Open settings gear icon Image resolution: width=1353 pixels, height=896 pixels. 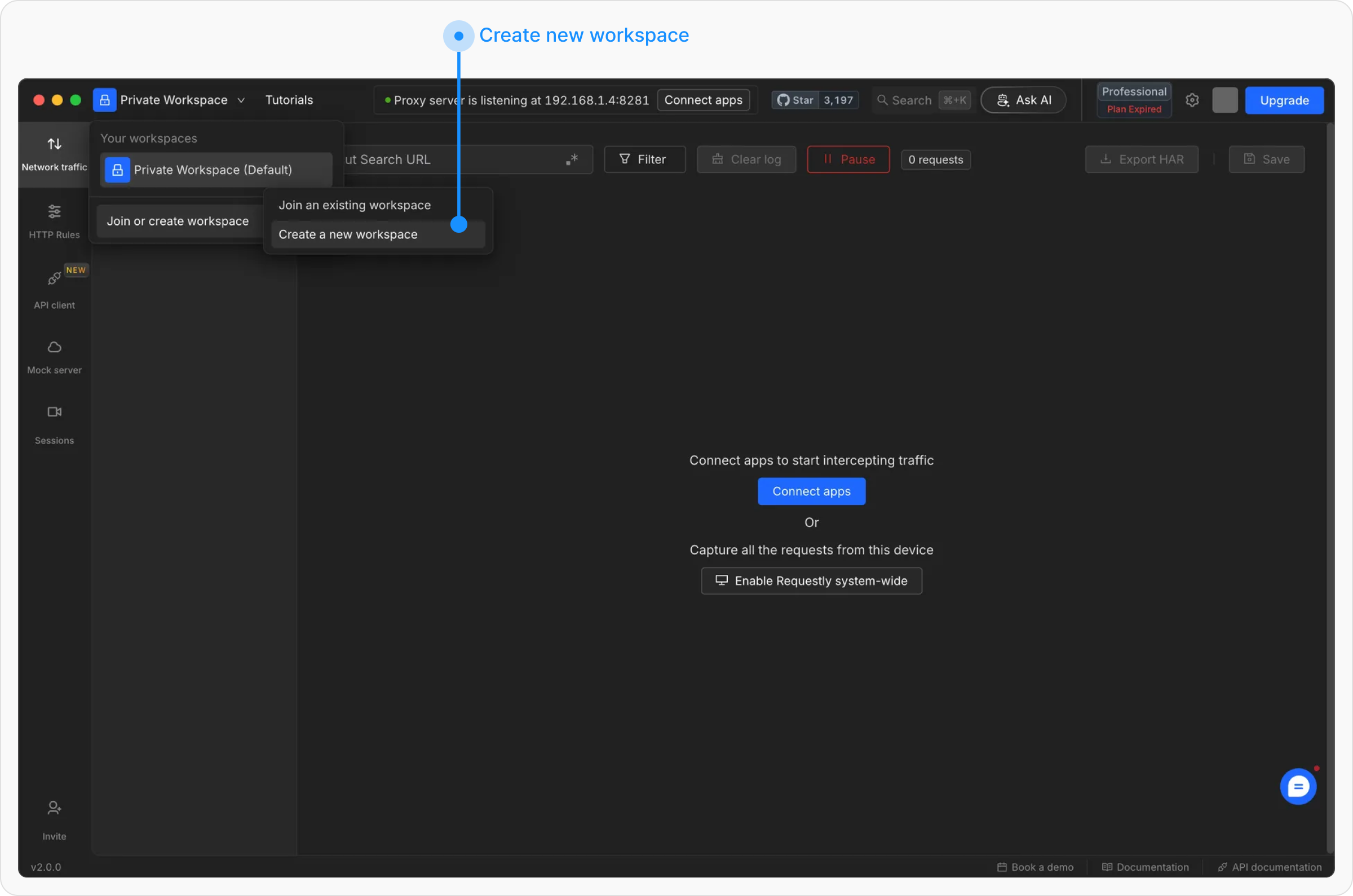tap(1192, 100)
